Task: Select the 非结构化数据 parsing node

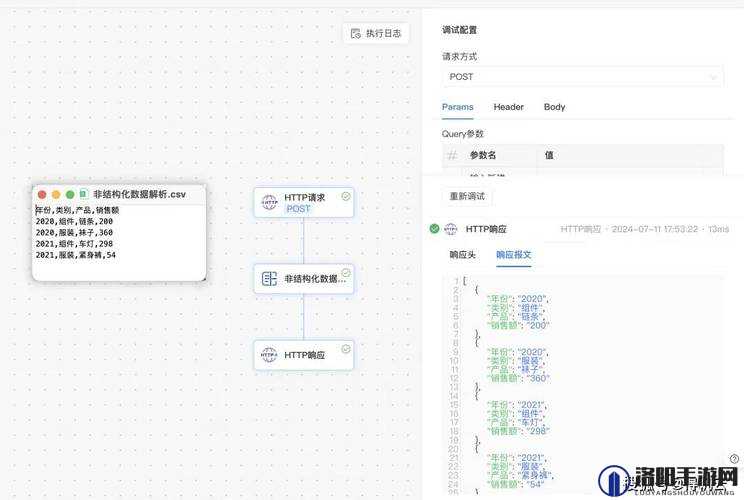Action: [x=304, y=278]
